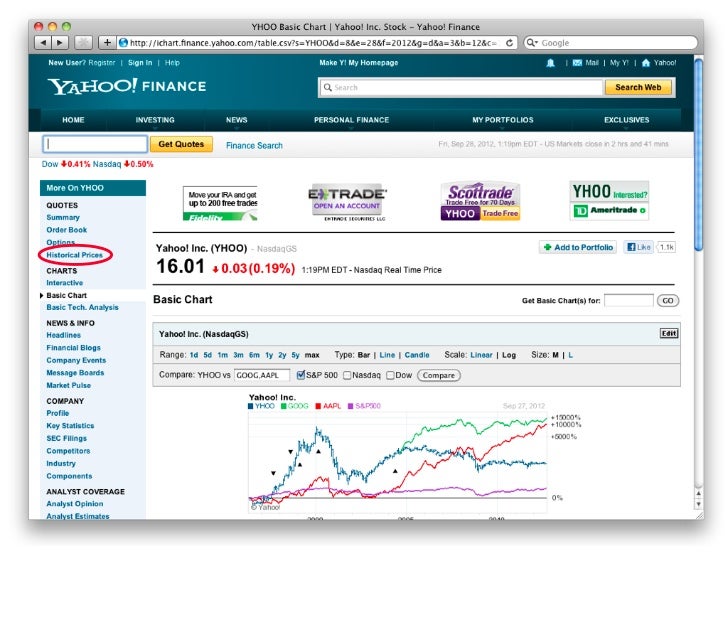Image resolution: width=728 pixels, height=636 pixels.
Task: Open the Order Book link
Action: [66, 230]
